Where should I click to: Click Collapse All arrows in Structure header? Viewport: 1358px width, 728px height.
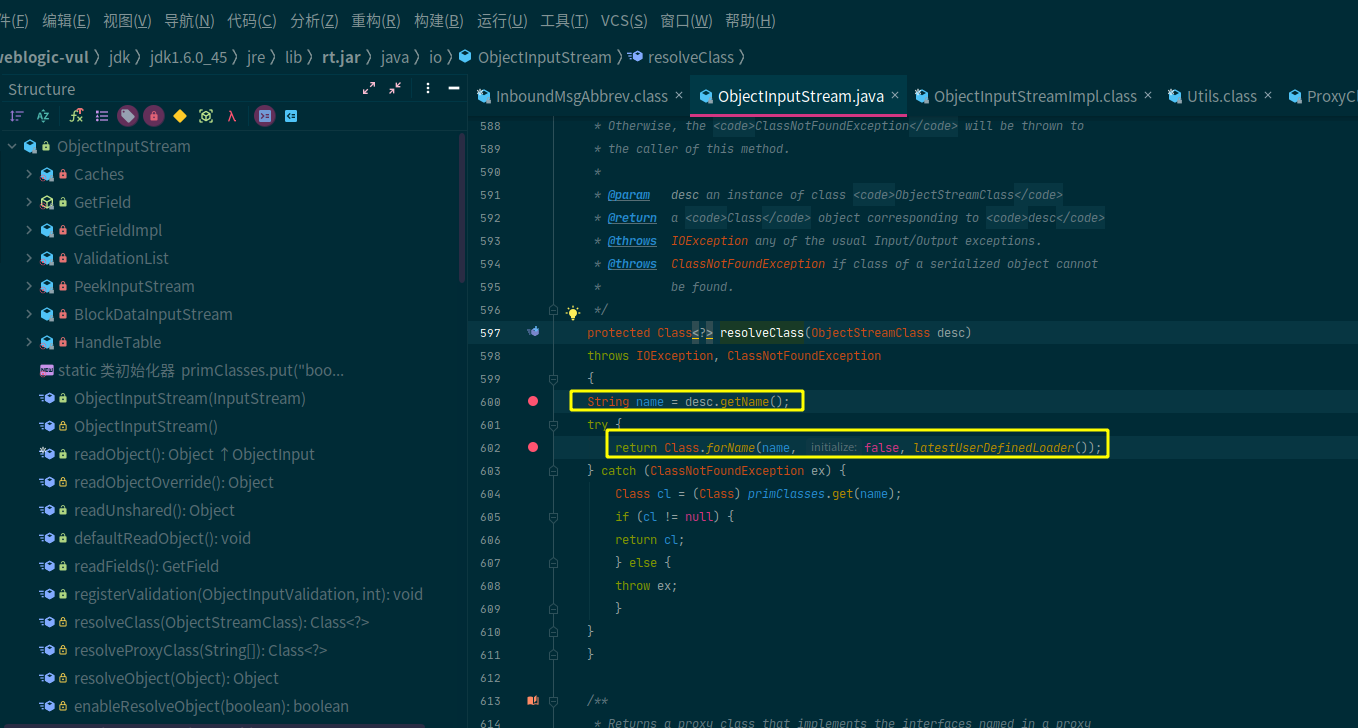coord(395,89)
